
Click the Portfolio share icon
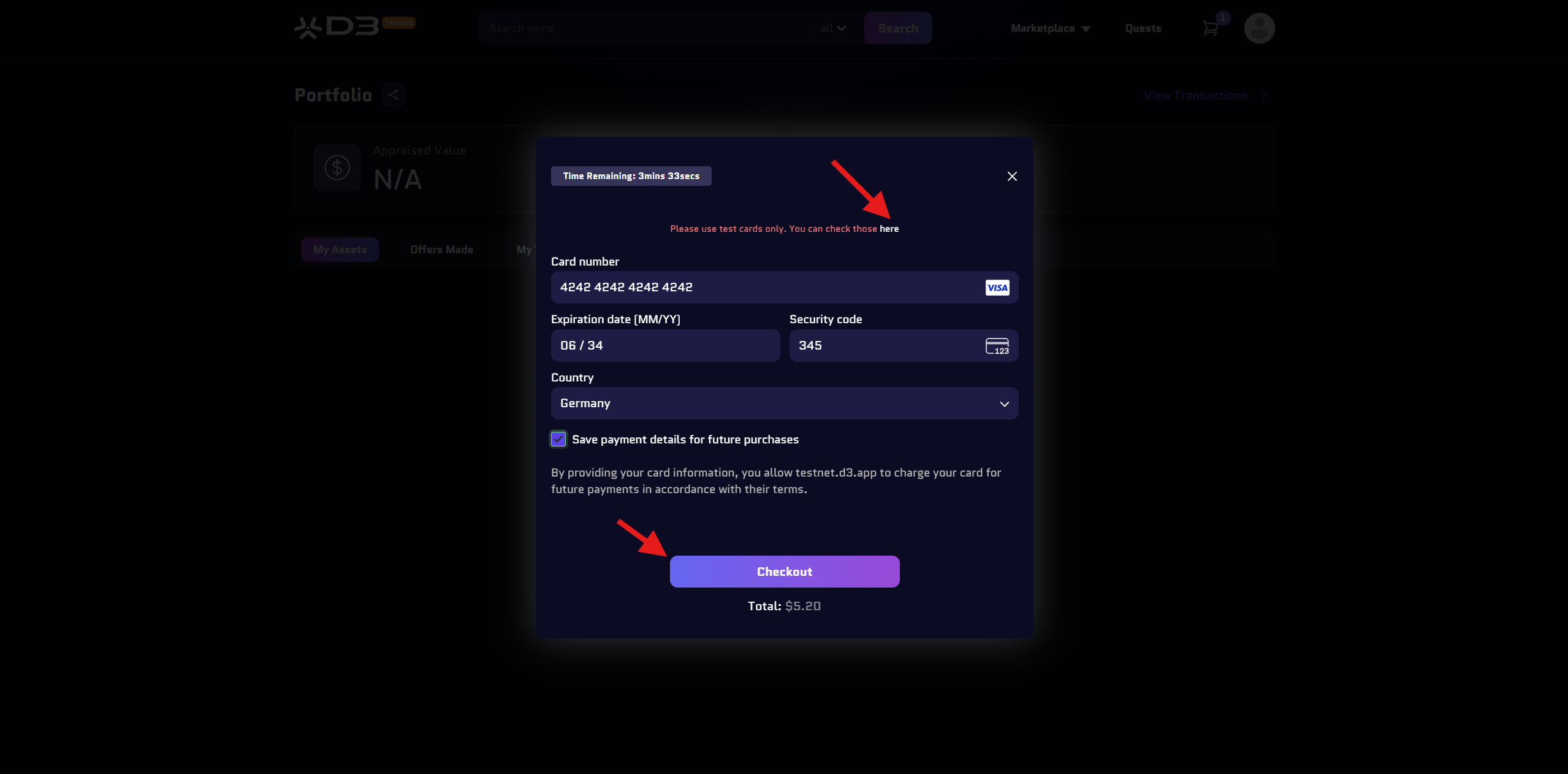pyautogui.click(x=393, y=95)
